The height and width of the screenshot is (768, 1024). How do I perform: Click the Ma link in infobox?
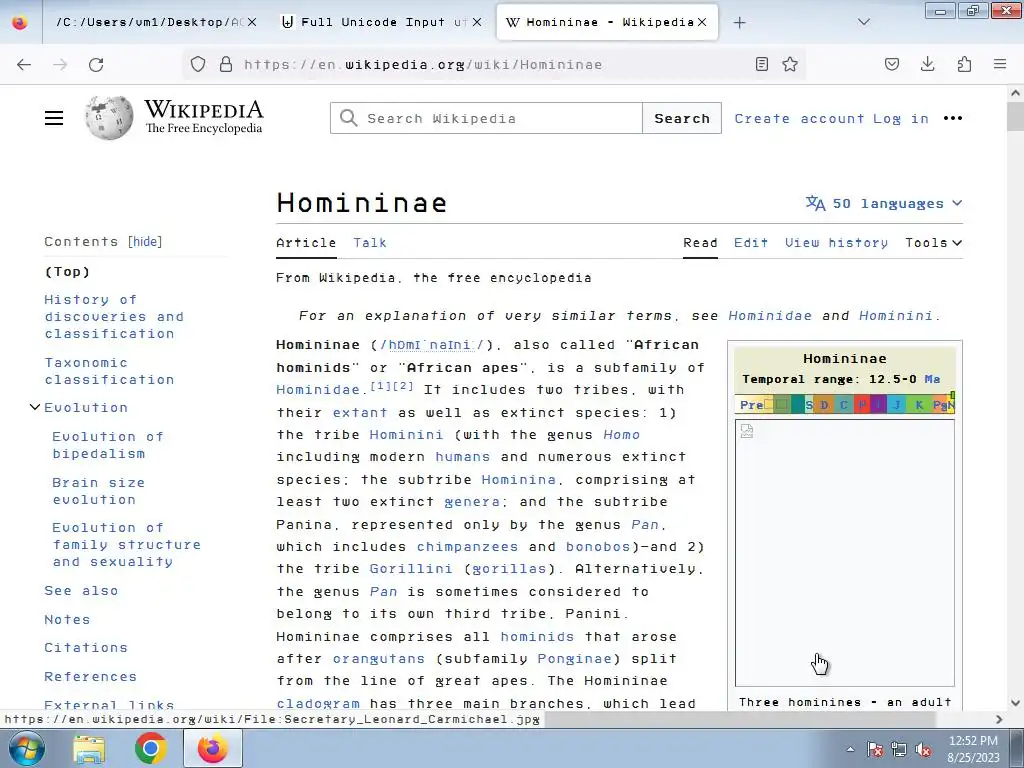tap(932, 379)
